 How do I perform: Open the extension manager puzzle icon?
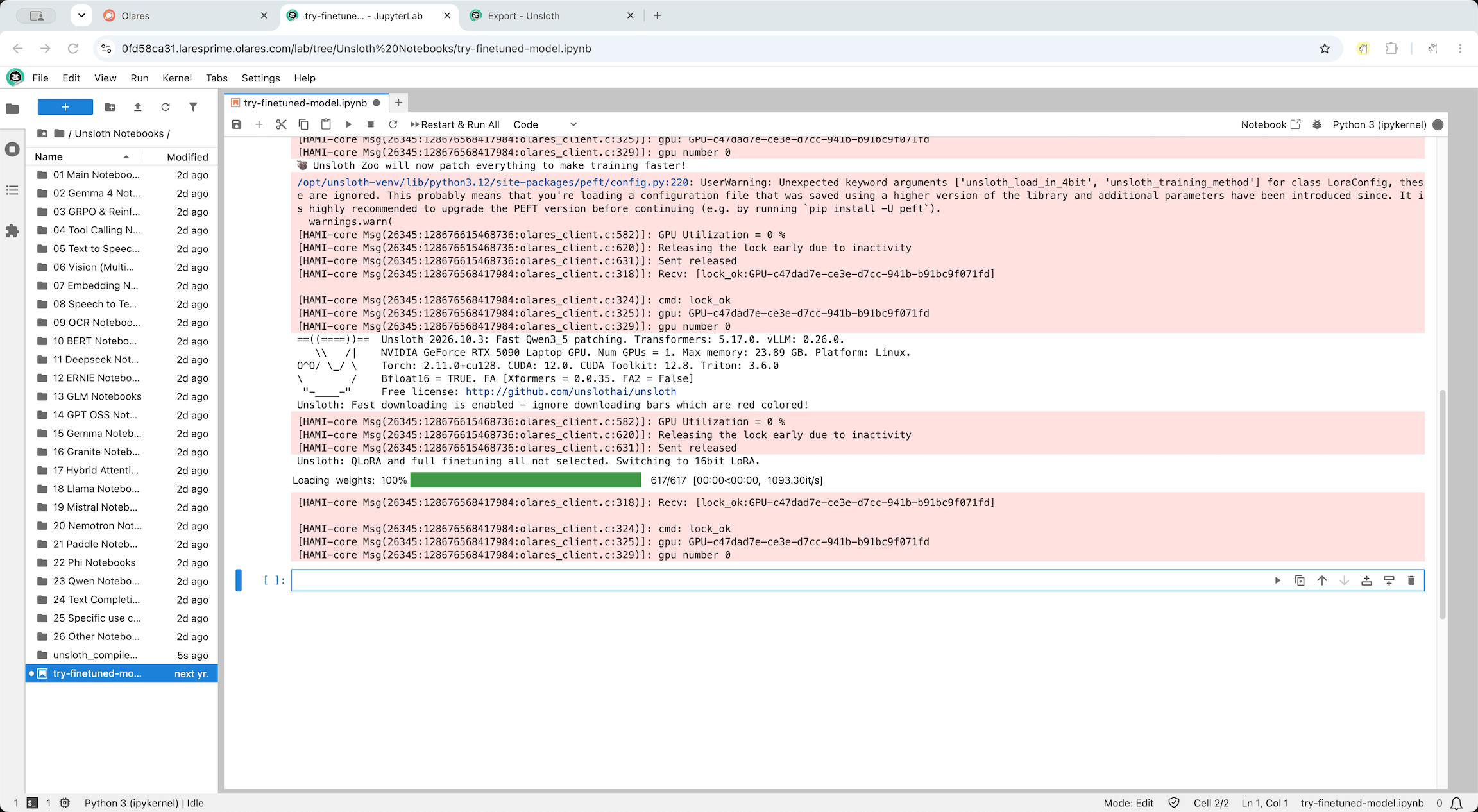pyautogui.click(x=12, y=232)
